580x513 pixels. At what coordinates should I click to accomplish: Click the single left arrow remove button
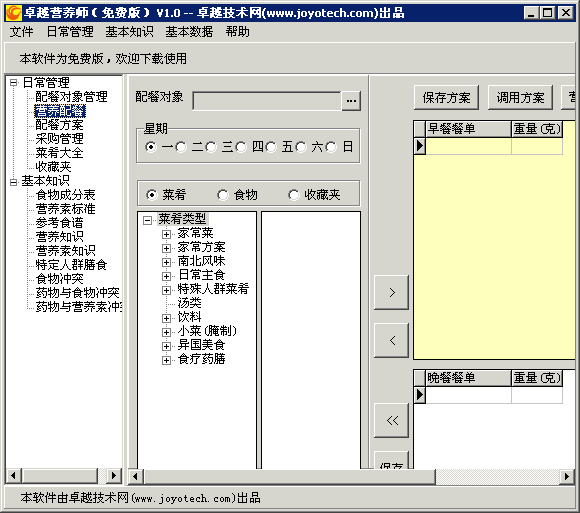391,340
